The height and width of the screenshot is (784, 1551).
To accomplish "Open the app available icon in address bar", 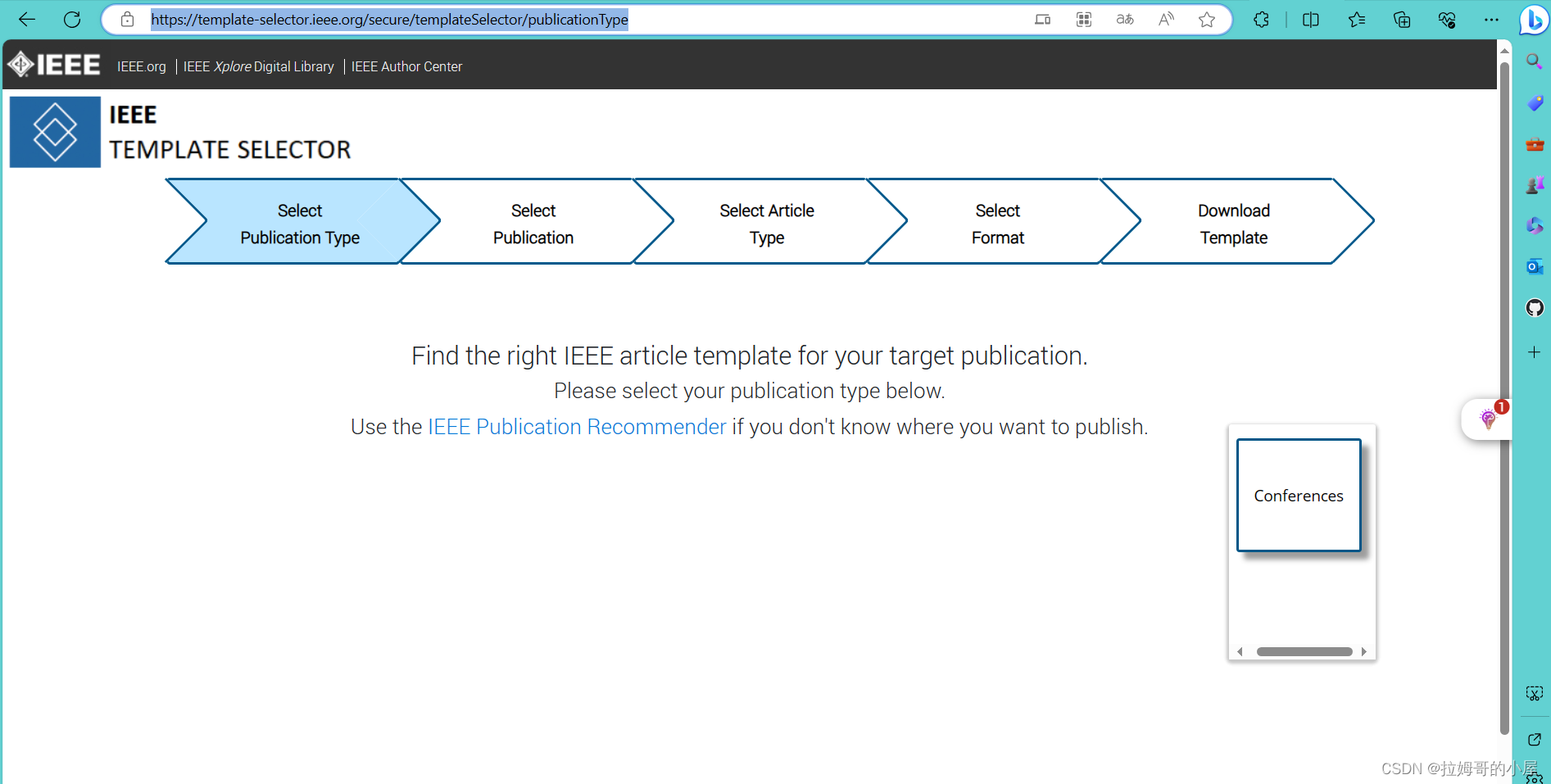I will (1042, 20).
